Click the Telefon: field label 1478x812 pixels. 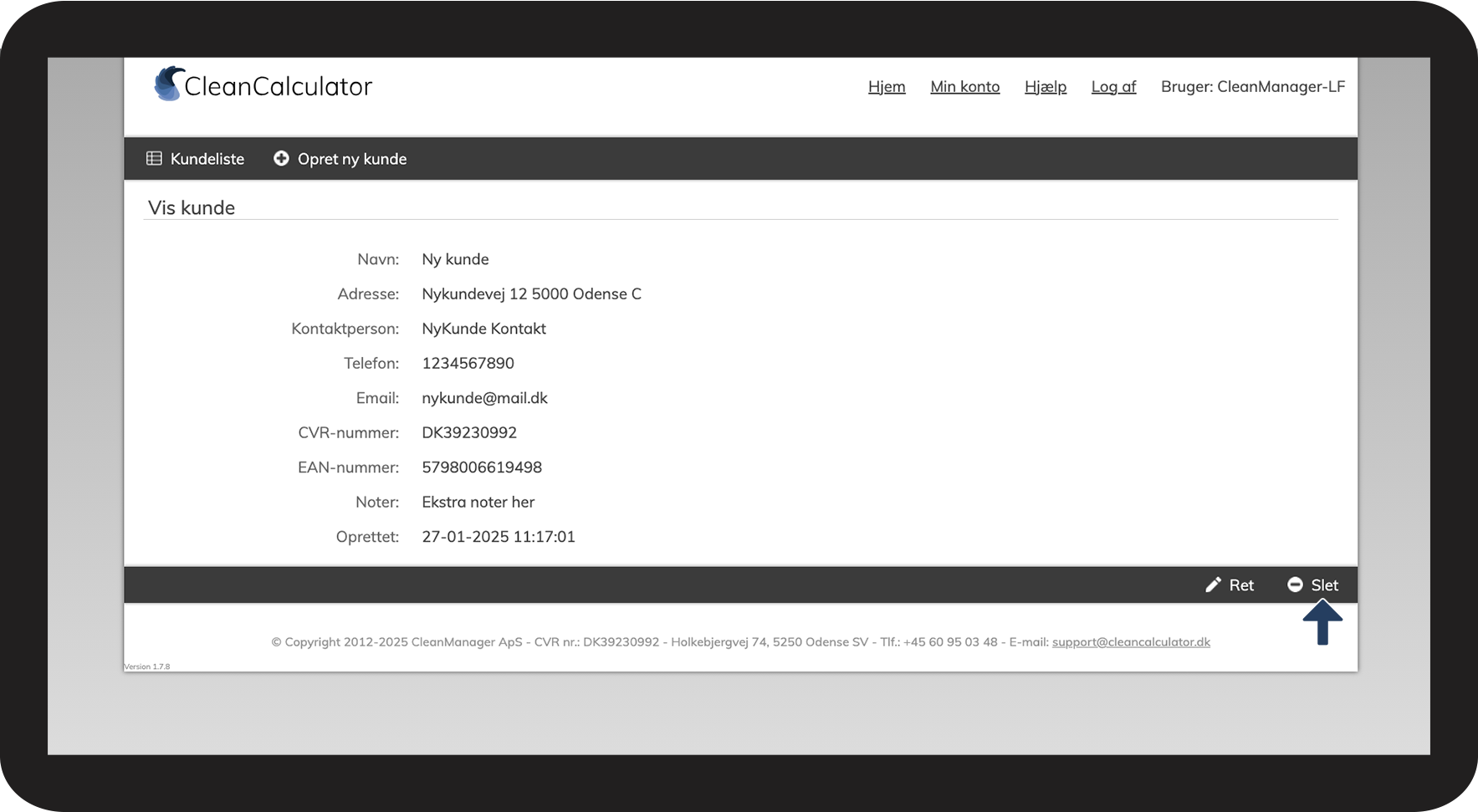(x=371, y=363)
